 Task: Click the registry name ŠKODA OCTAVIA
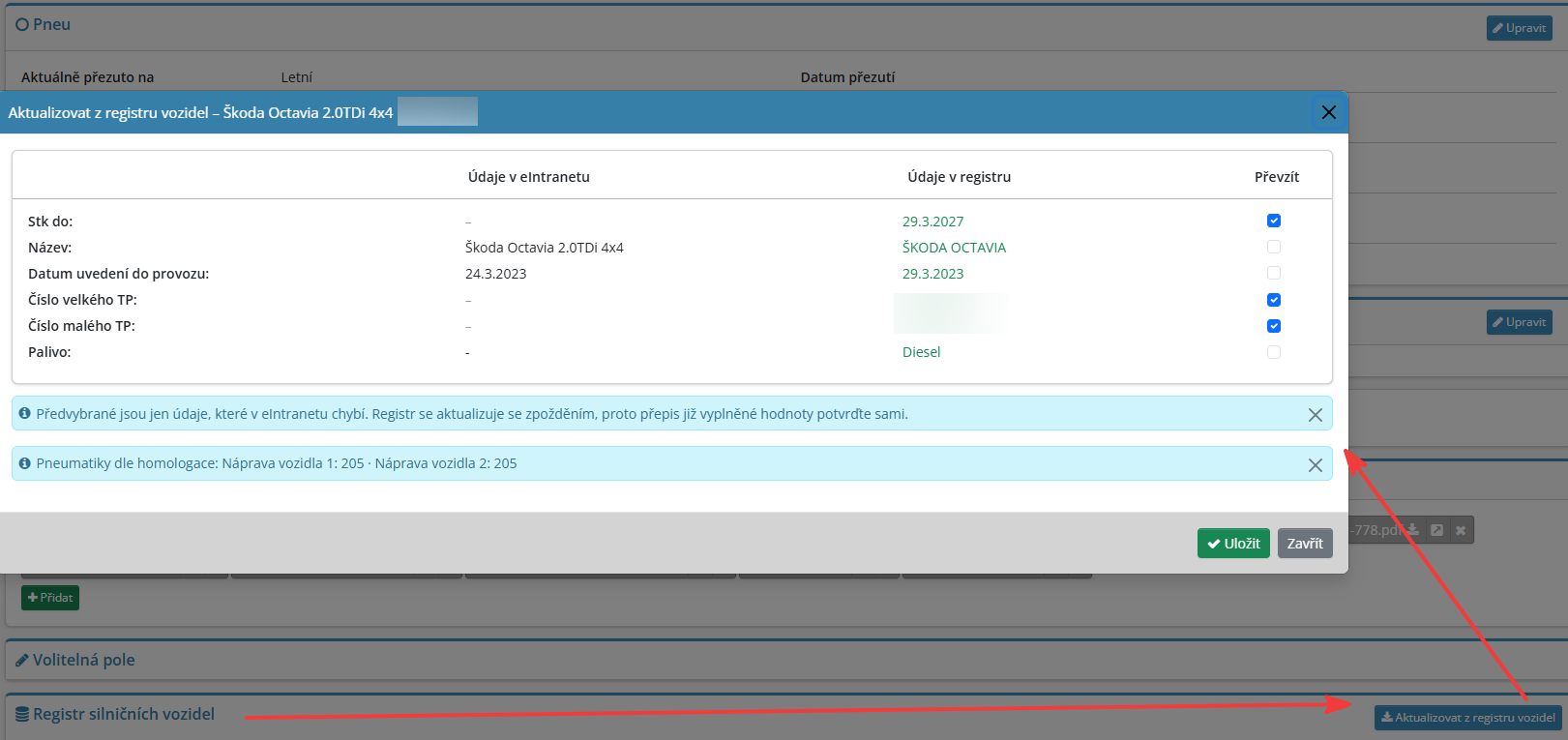click(x=954, y=248)
